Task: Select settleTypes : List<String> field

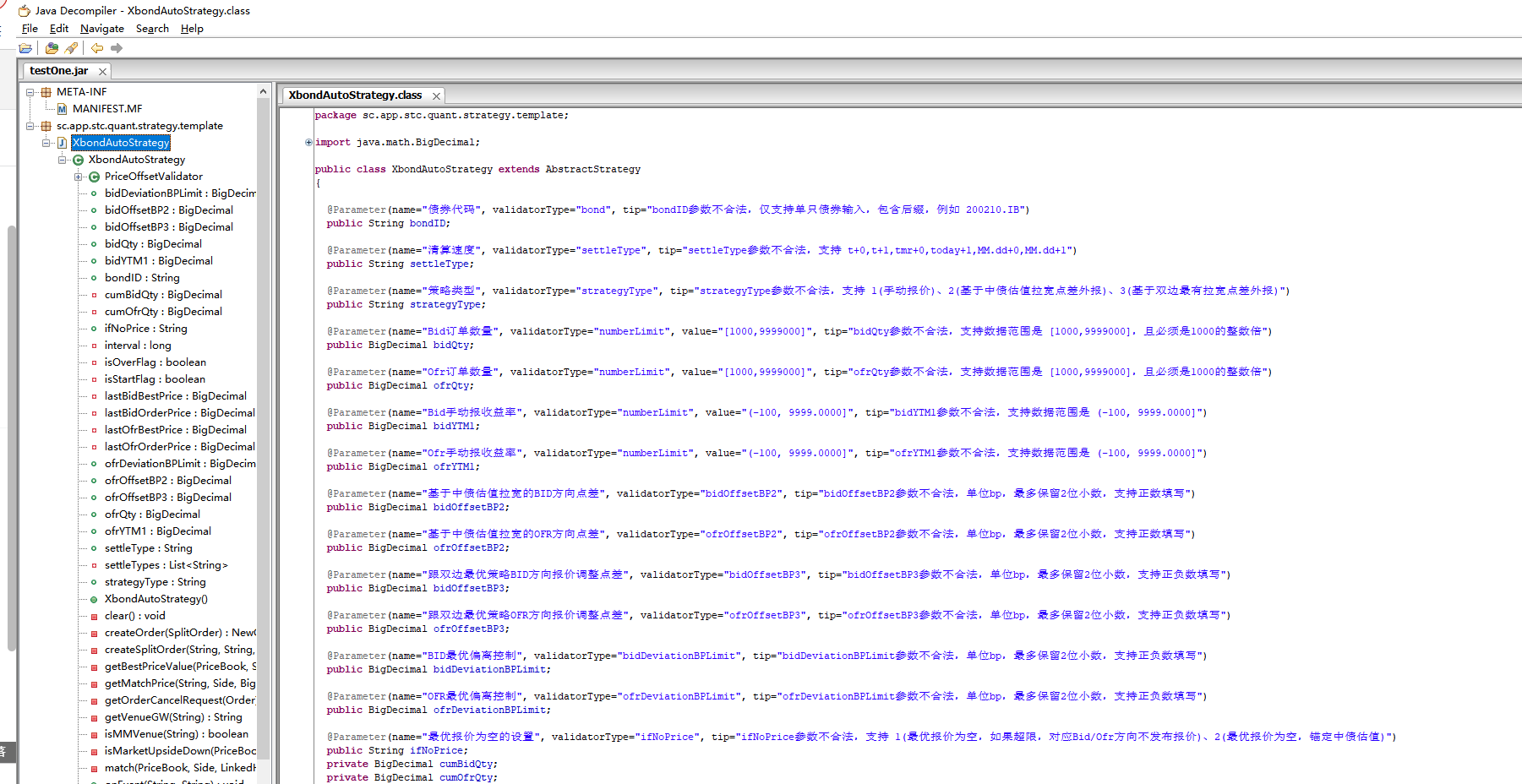Action: 166,565
